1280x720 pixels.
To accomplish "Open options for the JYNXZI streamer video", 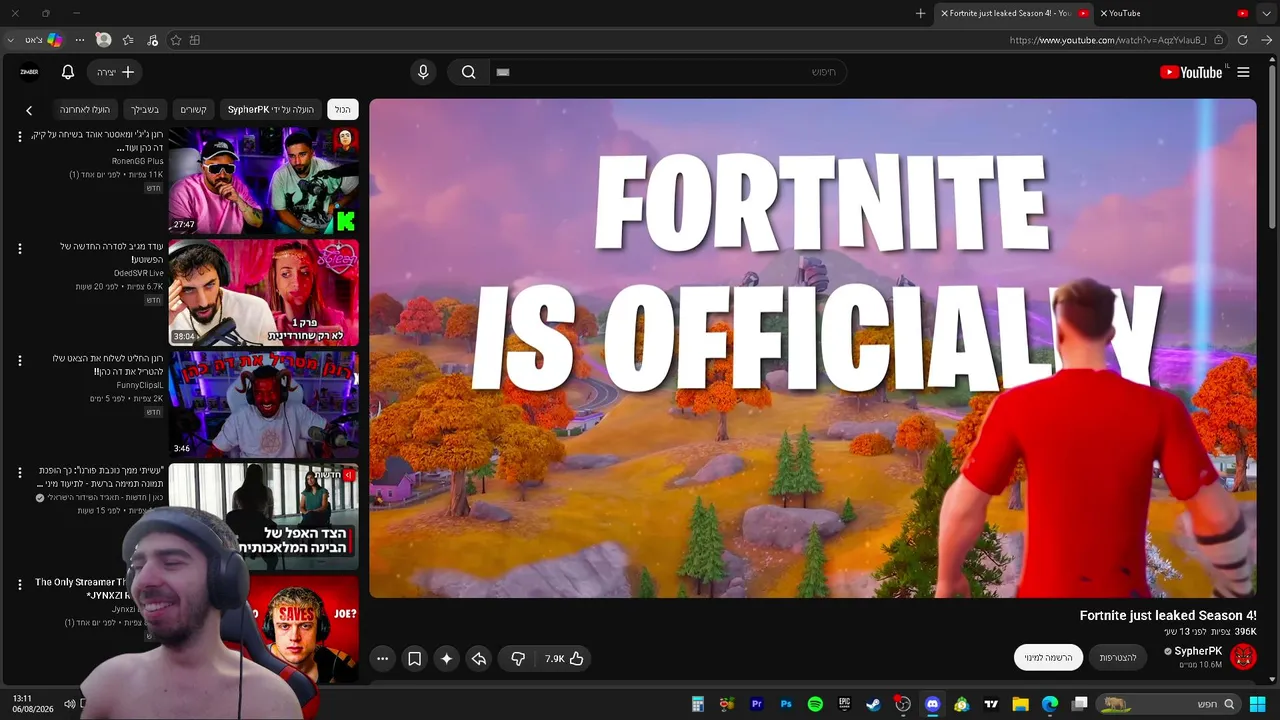I will tap(19, 584).
